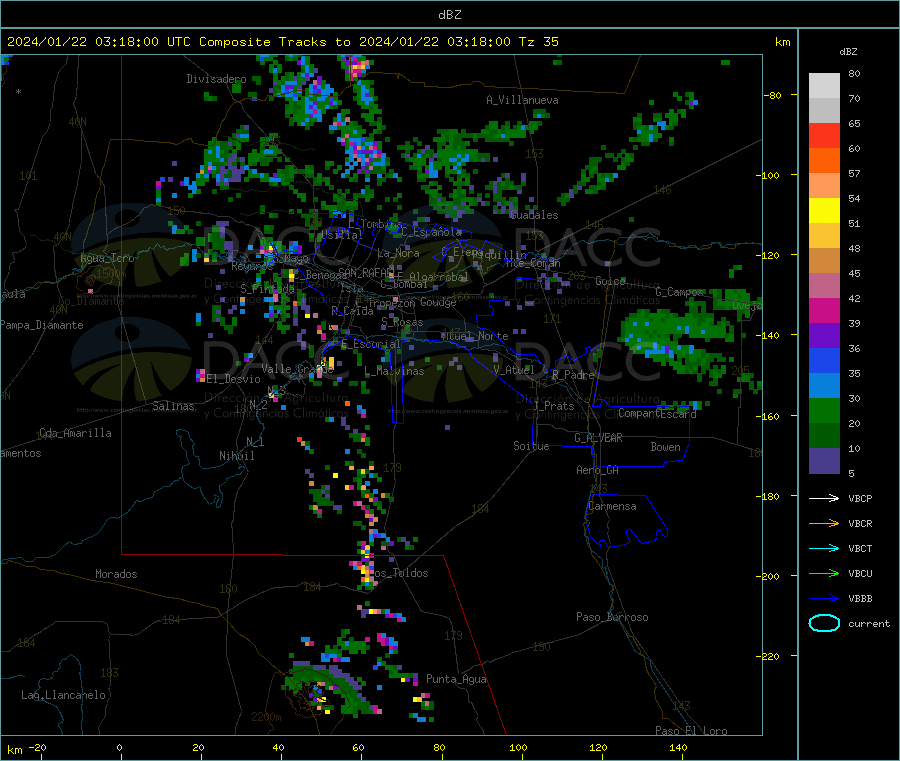The width and height of the screenshot is (900, 761).
Task: Pick the bright green 20–30 dBZ swatch
Action: pyautogui.click(x=824, y=410)
